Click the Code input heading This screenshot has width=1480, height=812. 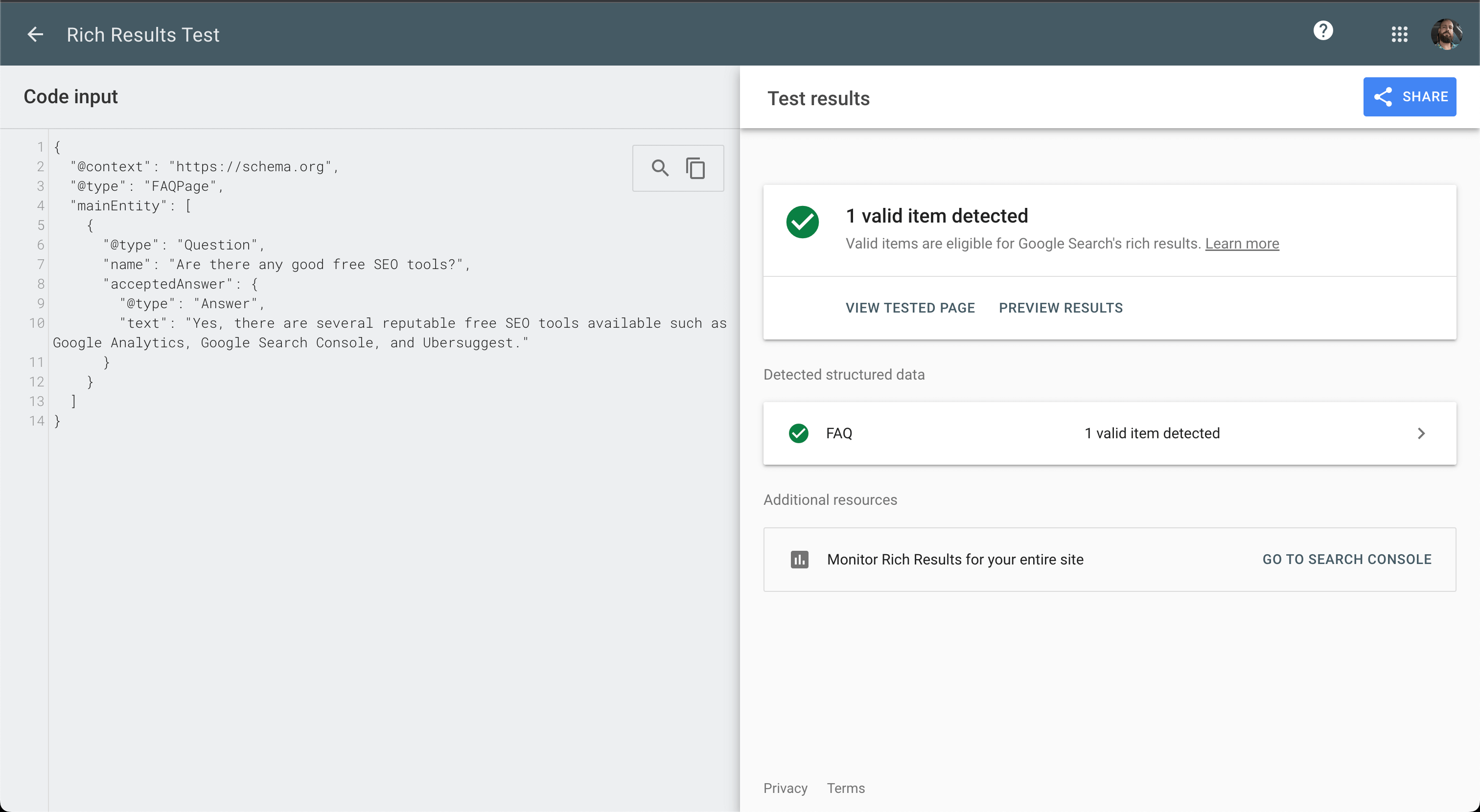tap(70, 96)
